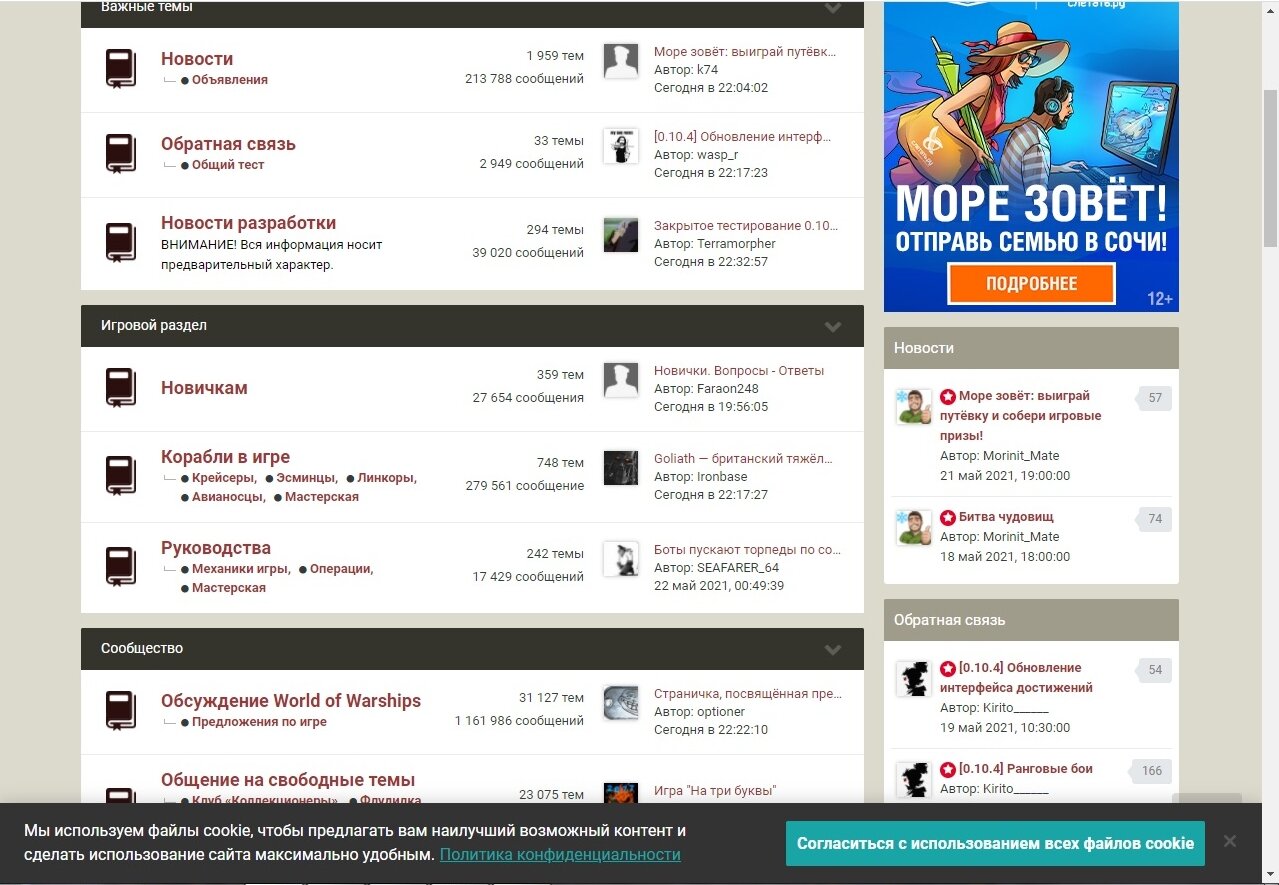Image resolution: width=1279 pixels, height=885 pixels.
Task: Click the 166 replies counter badge
Action: pyautogui.click(x=1151, y=771)
